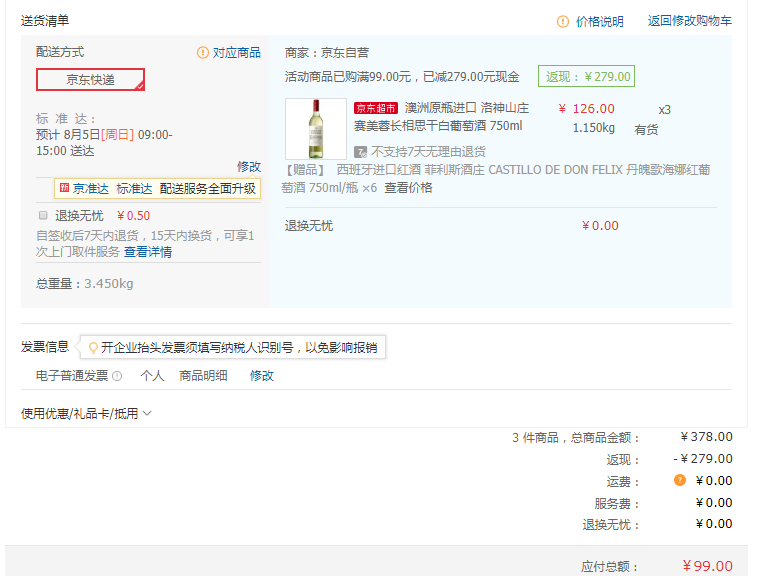This screenshot has height=576, width=760.
Task: Click the 对应商品 info icon
Action: pos(203,52)
